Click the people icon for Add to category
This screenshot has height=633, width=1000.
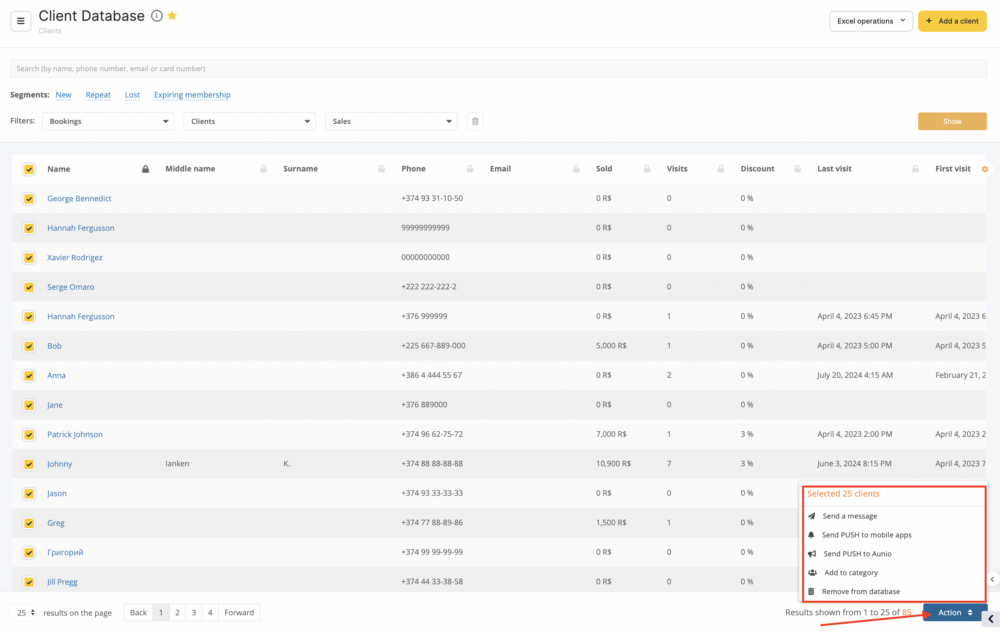coord(812,572)
